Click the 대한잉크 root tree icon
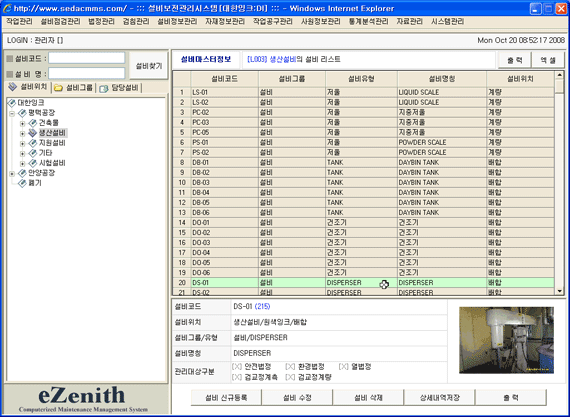570x417 pixels. (x=12, y=103)
